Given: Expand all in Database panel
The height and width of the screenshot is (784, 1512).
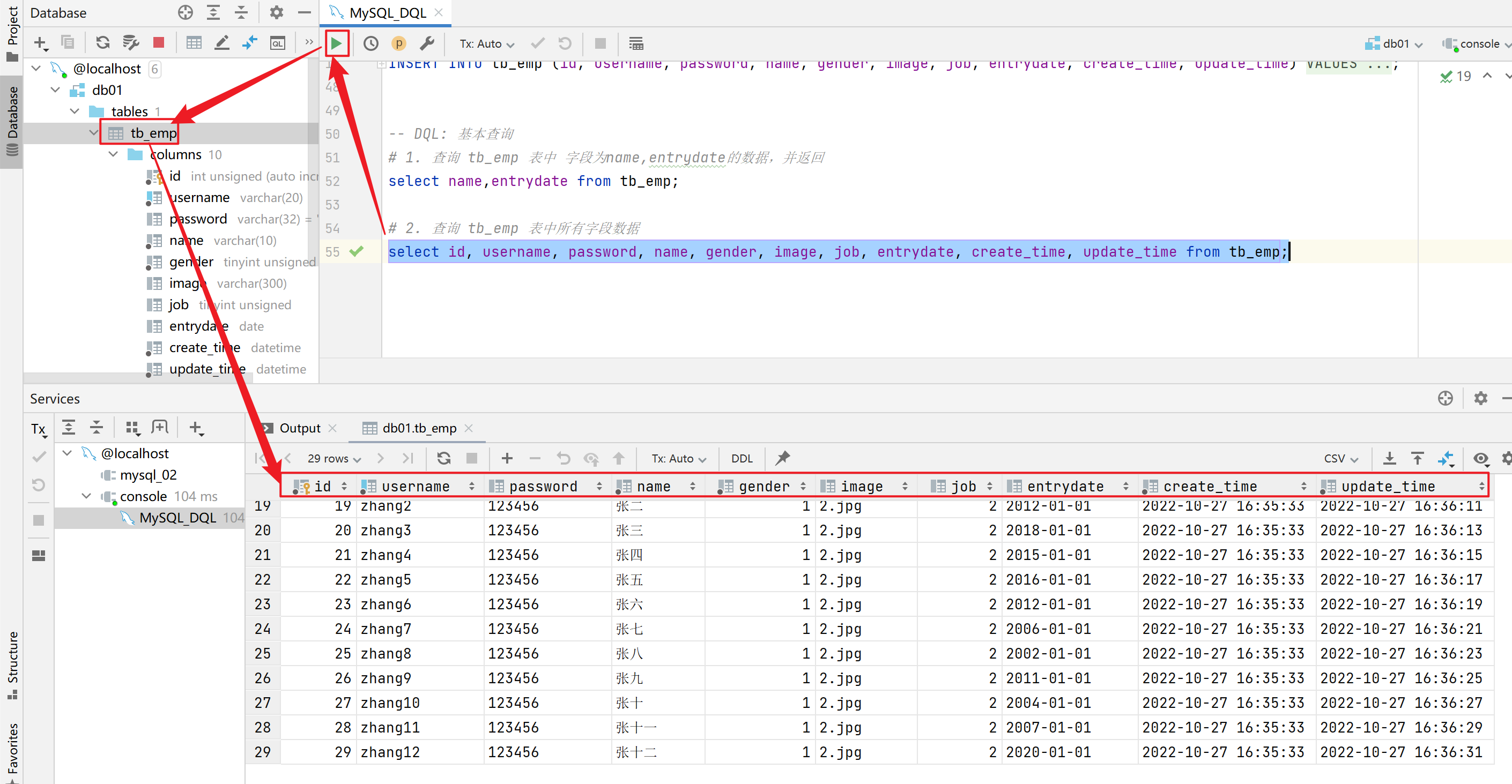Looking at the screenshot, I should pos(213,12).
